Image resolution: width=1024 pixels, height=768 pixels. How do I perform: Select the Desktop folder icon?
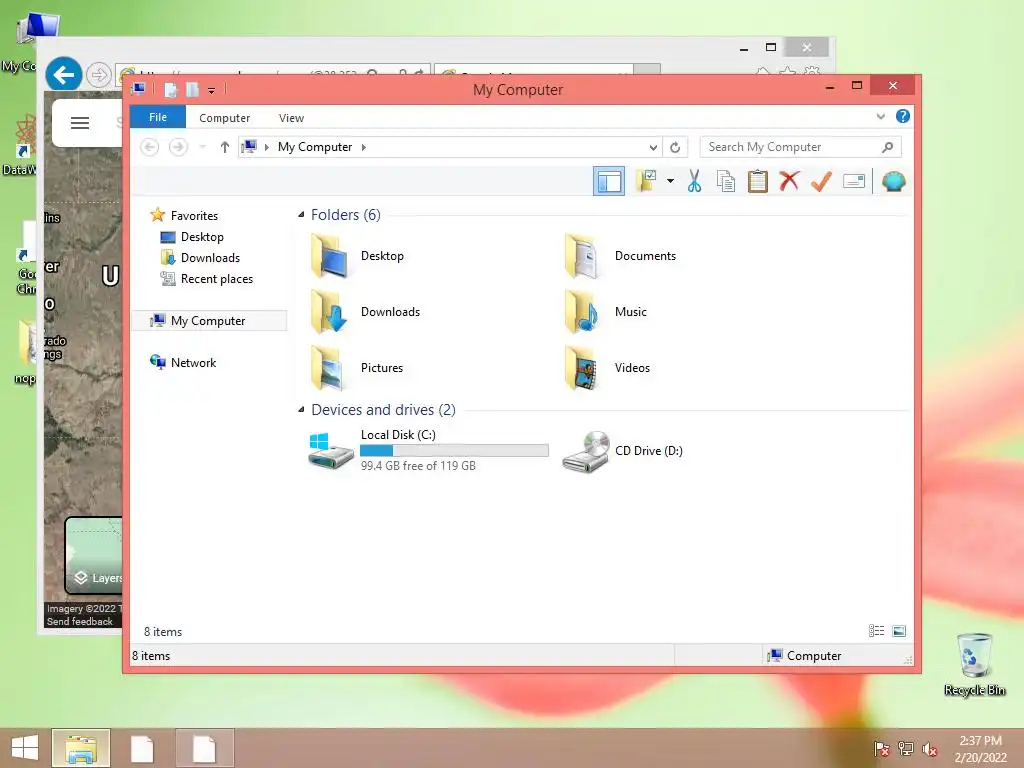click(x=330, y=256)
